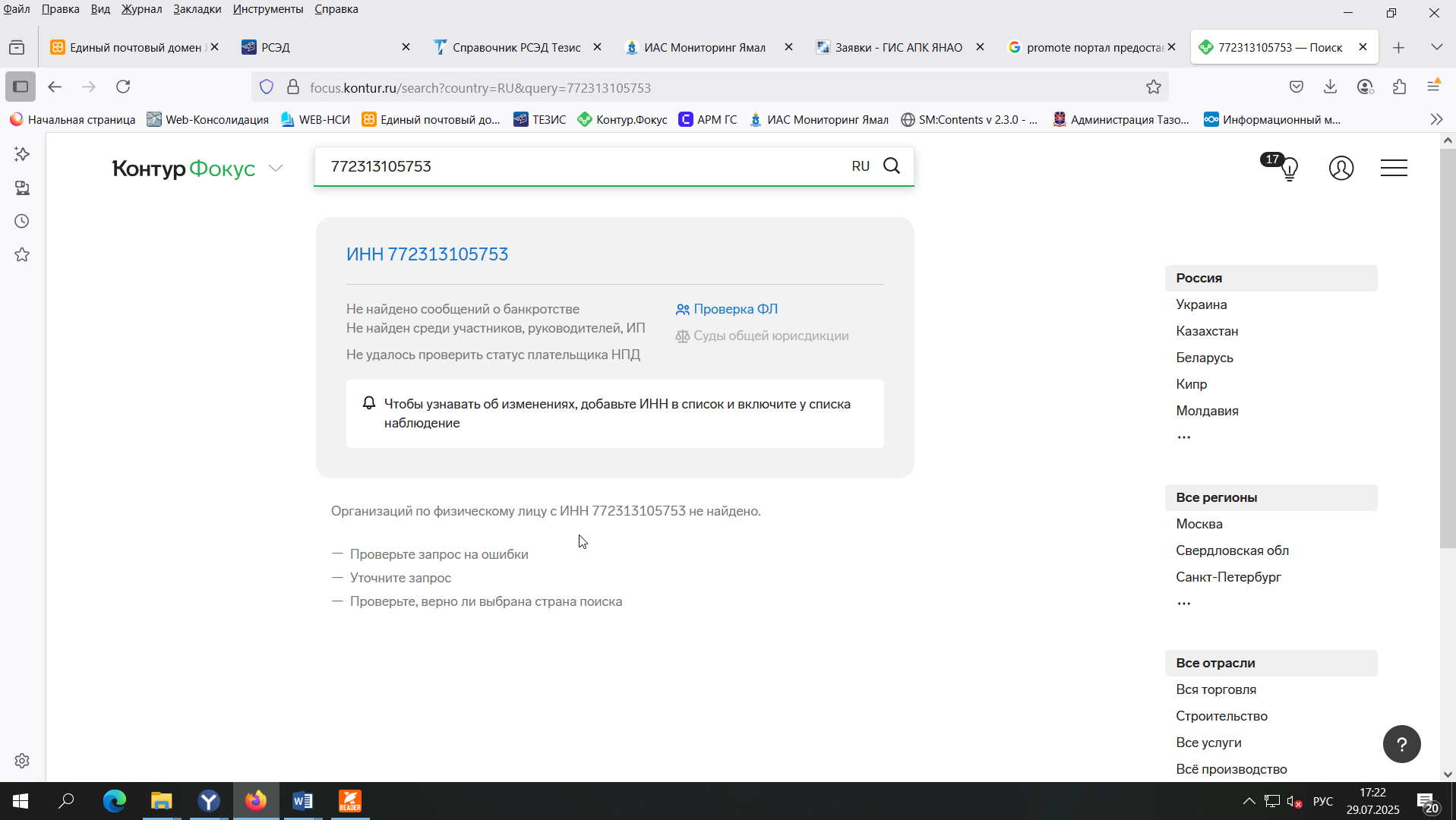This screenshot has height=820, width=1456.
Task: Filter by Свердловская обл region
Action: [1232, 550]
